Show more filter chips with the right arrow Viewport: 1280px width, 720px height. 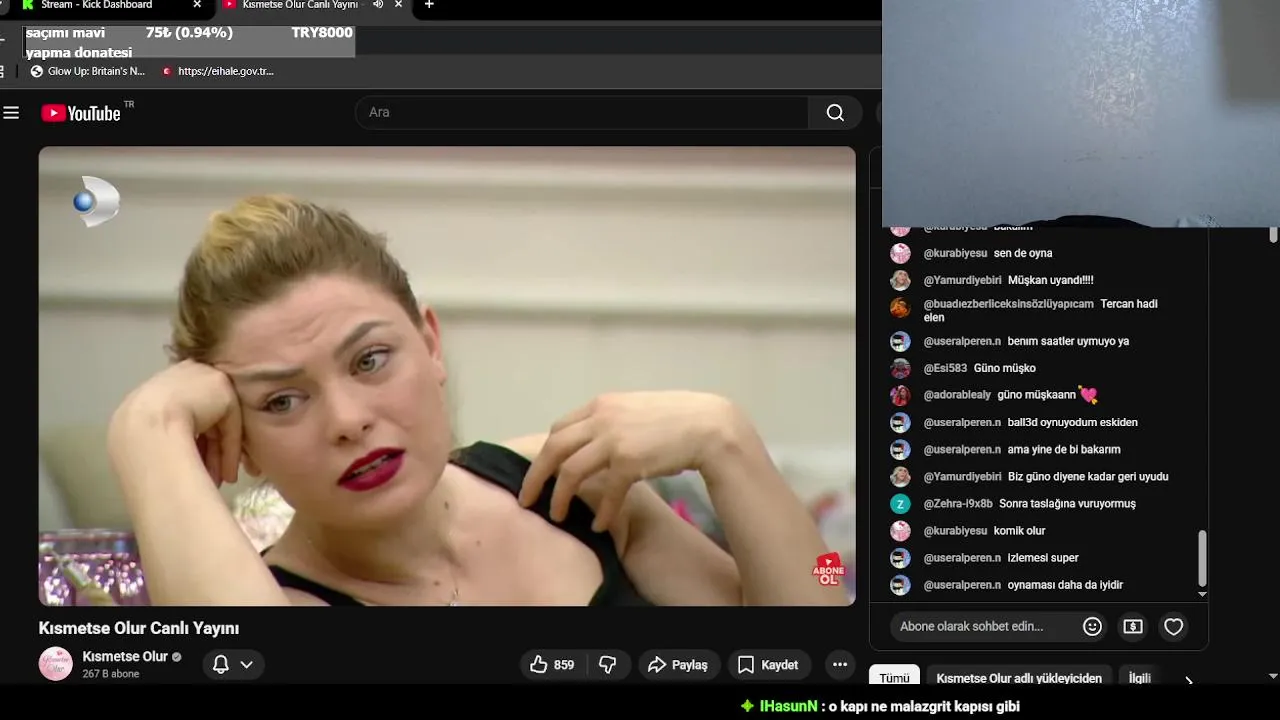click(x=1189, y=680)
